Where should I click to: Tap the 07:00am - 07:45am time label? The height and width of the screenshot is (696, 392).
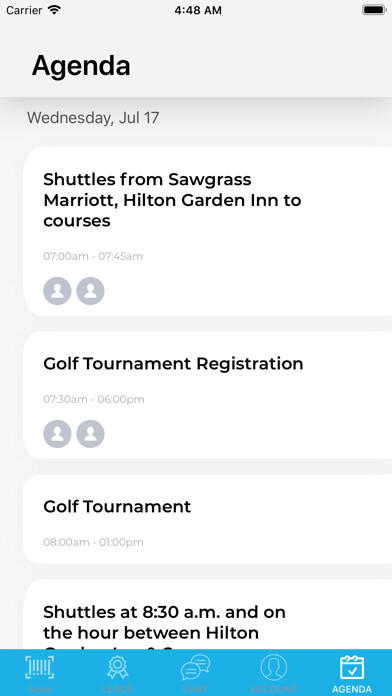93,256
